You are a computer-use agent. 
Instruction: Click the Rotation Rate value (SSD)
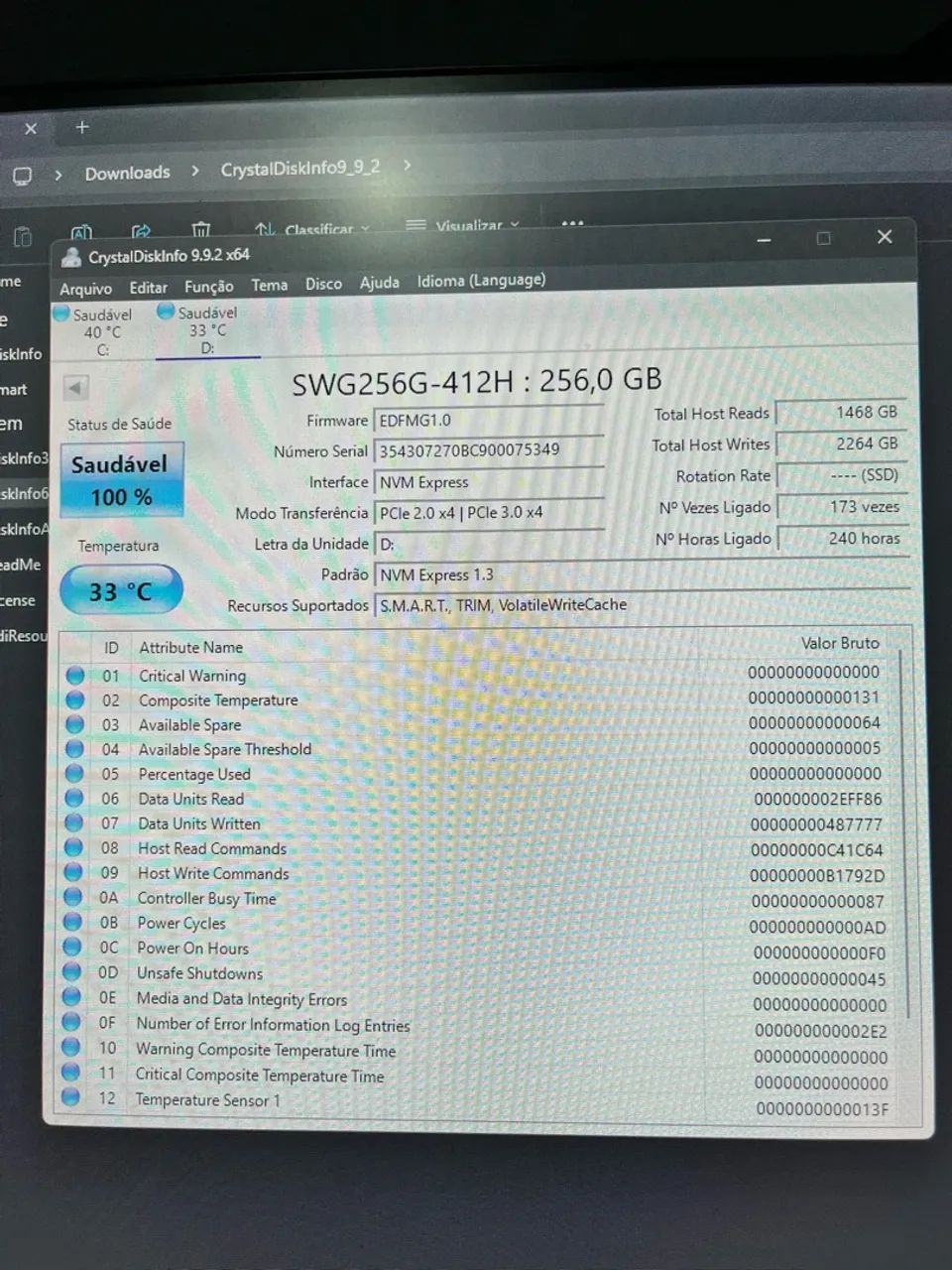tap(841, 475)
